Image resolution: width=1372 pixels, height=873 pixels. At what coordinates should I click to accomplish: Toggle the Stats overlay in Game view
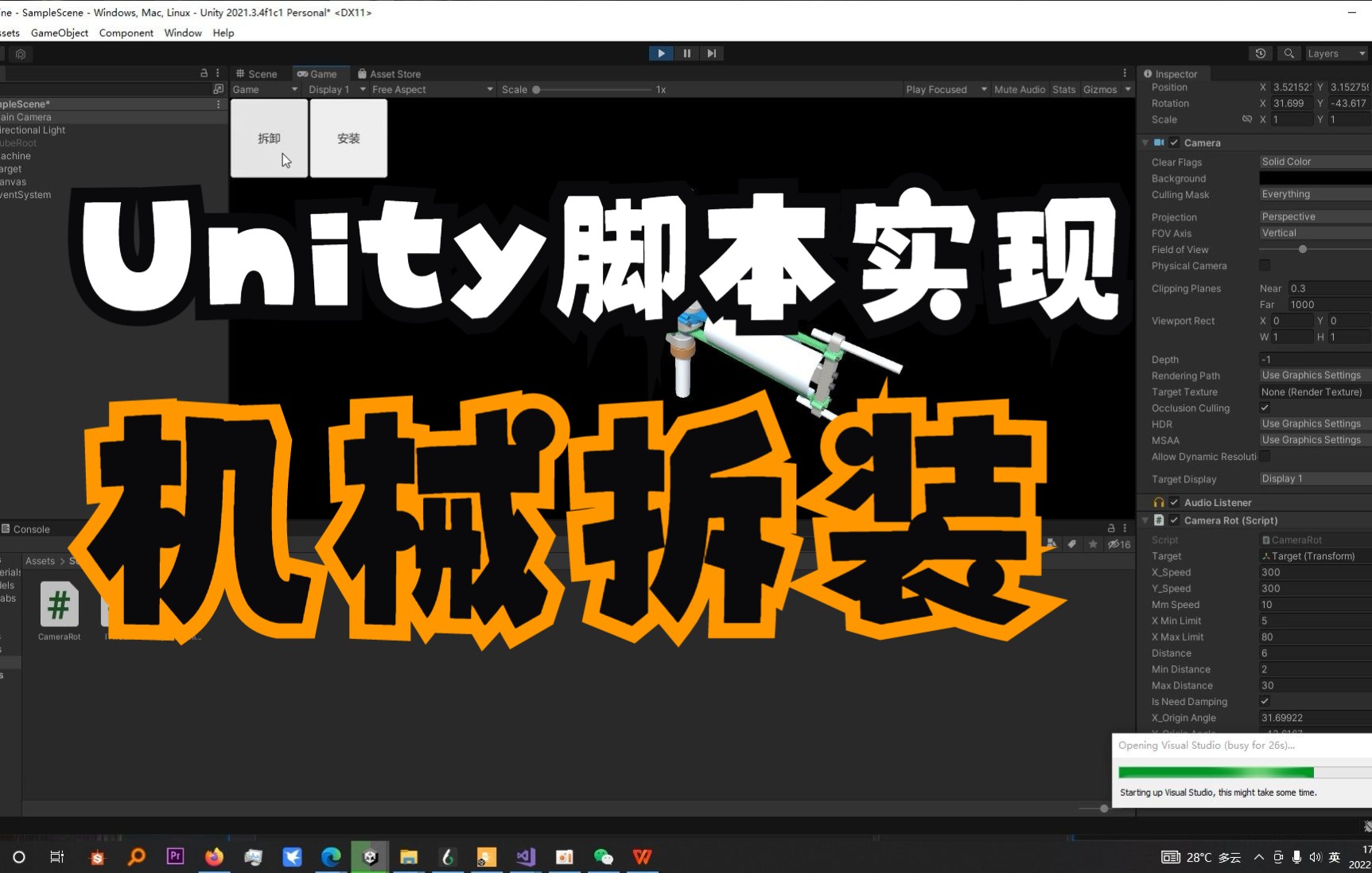pos(1063,89)
